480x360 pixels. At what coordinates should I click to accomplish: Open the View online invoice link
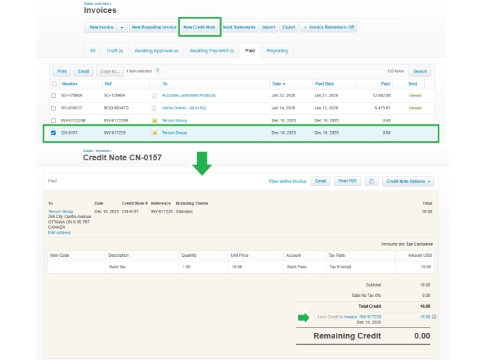click(x=287, y=181)
